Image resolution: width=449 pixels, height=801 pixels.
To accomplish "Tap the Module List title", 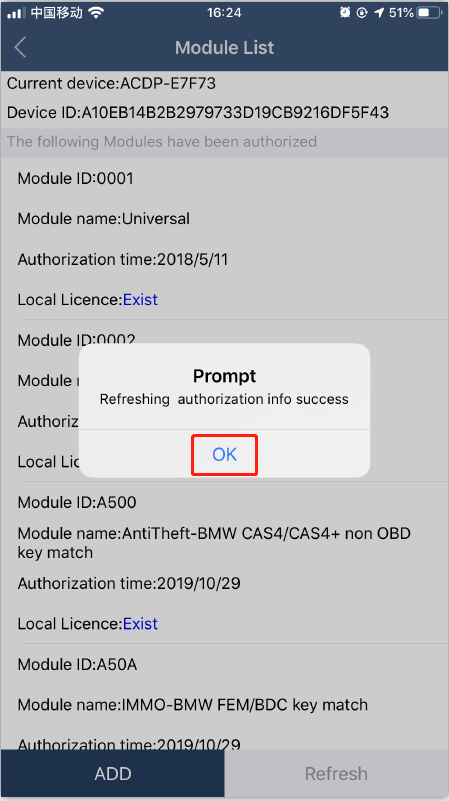I will [224, 48].
